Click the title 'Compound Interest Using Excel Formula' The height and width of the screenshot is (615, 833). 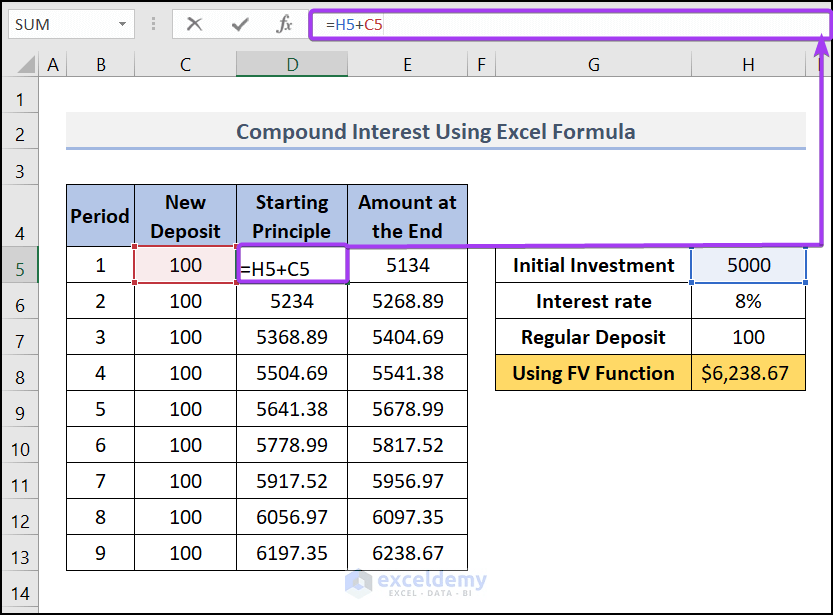[436, 131]
